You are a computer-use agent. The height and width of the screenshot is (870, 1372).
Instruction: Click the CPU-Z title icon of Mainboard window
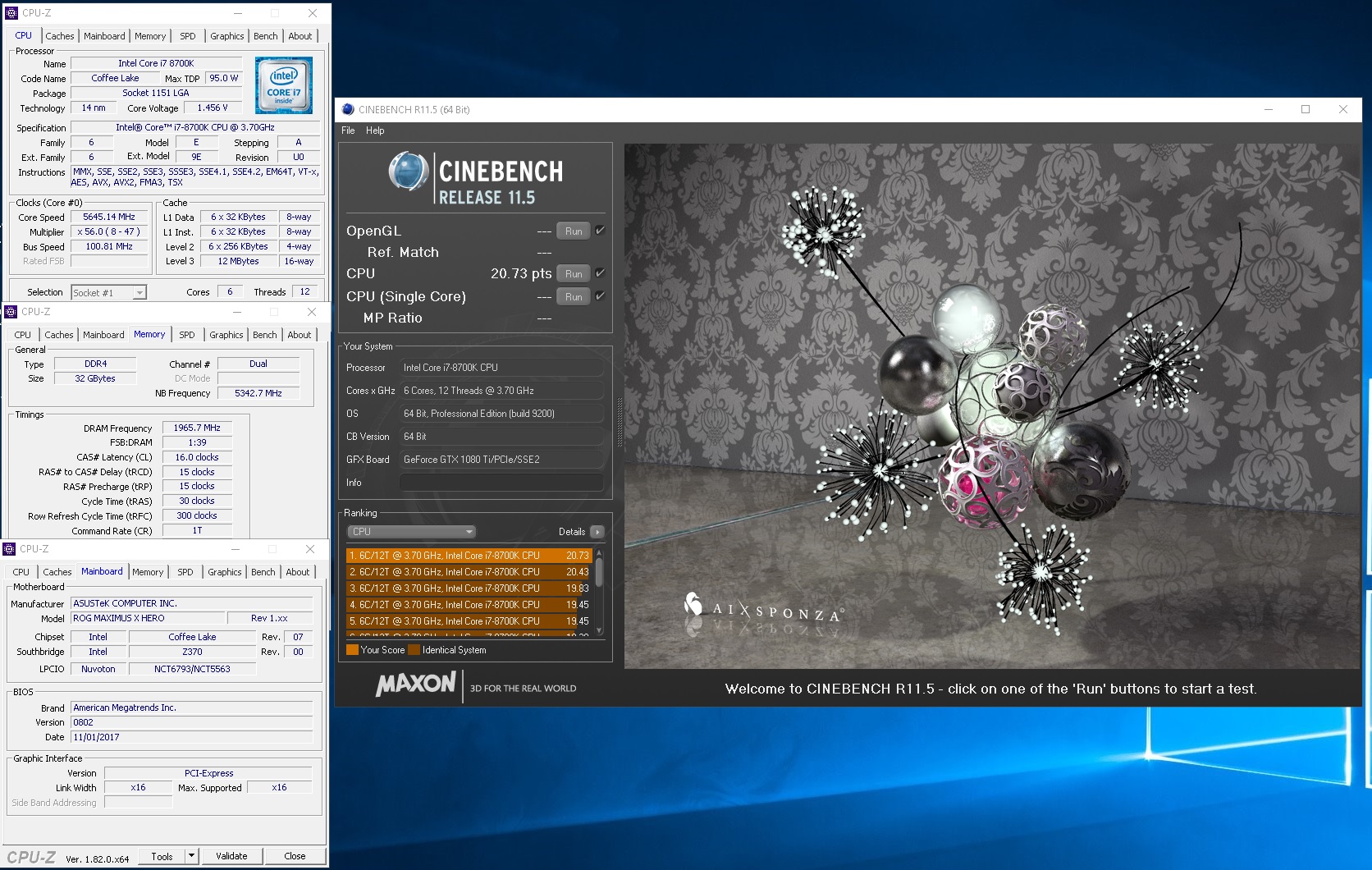coord(9,549)
